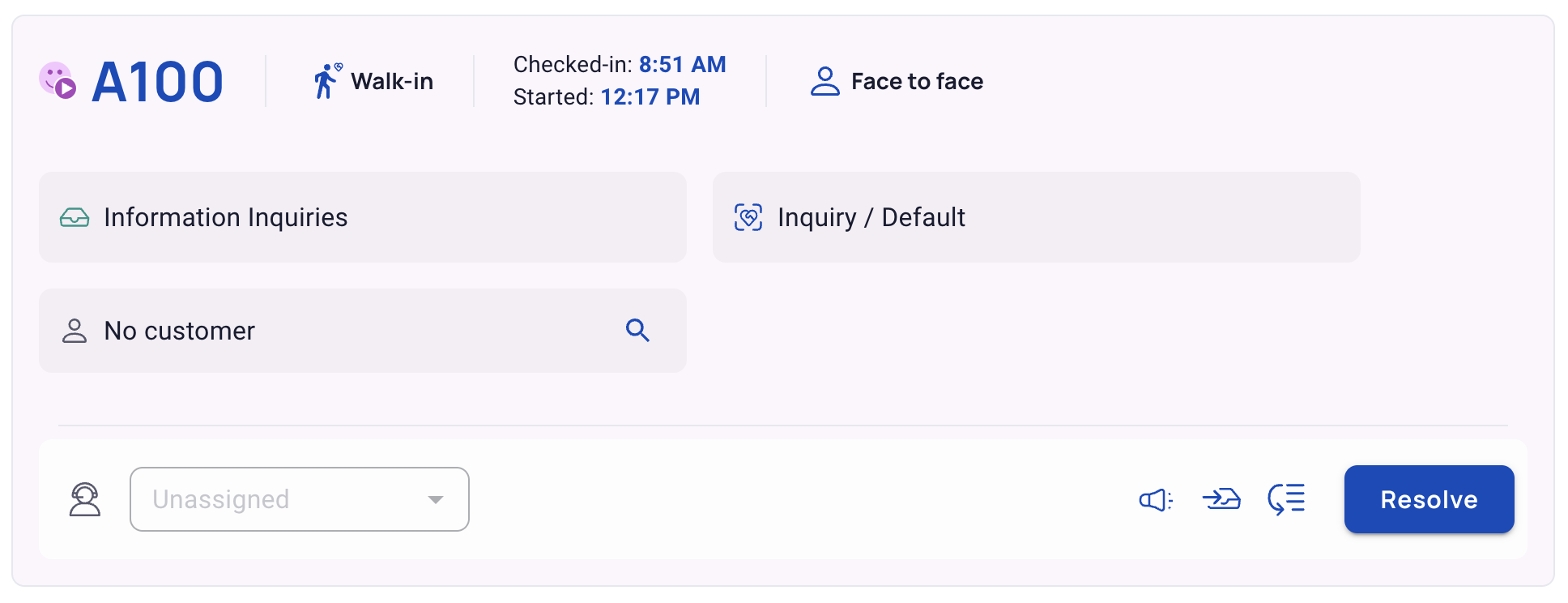Viewport: 1568px width, 603px height.
Task: Click the Started time 12:17 PM
Action: [x=650, y=96]
